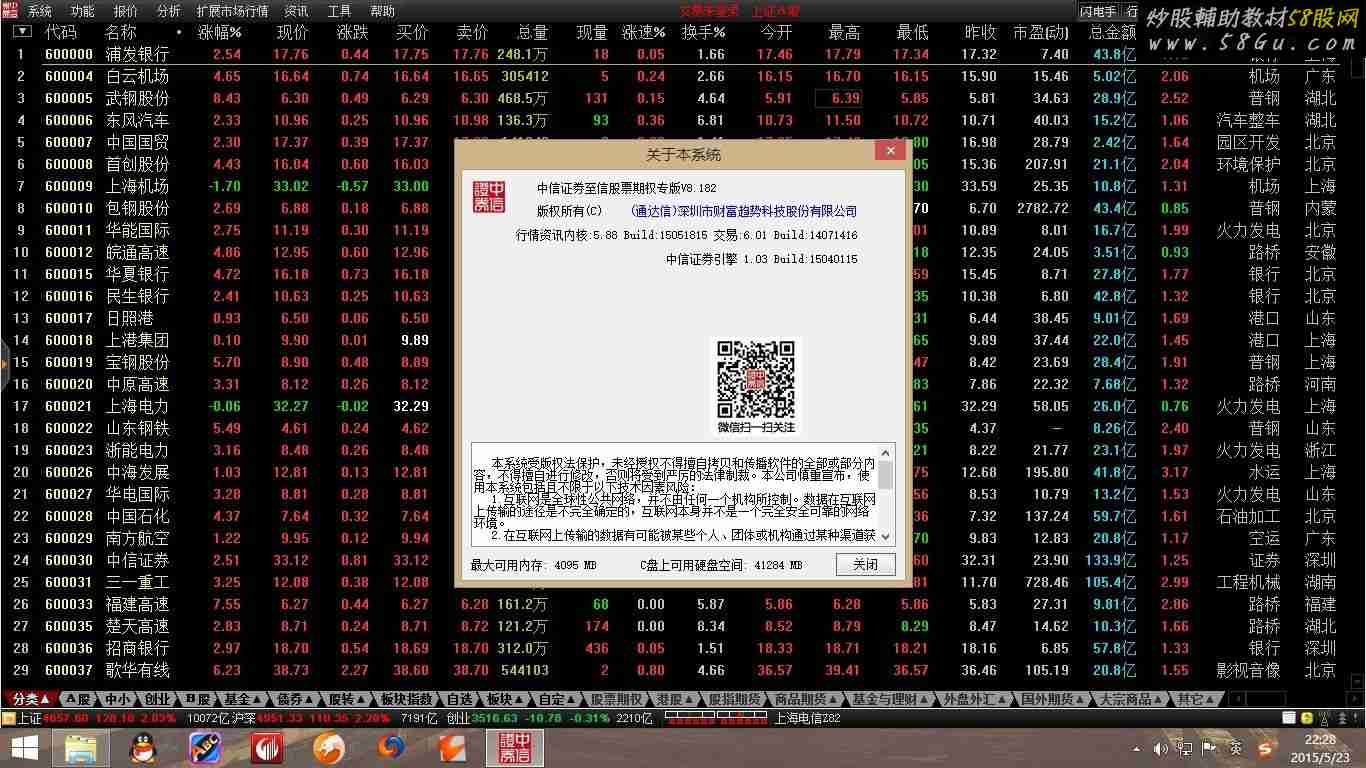Expand the 股转 tab menu
The height and width of the screenshot is (768, 1366).
point(347,699)
